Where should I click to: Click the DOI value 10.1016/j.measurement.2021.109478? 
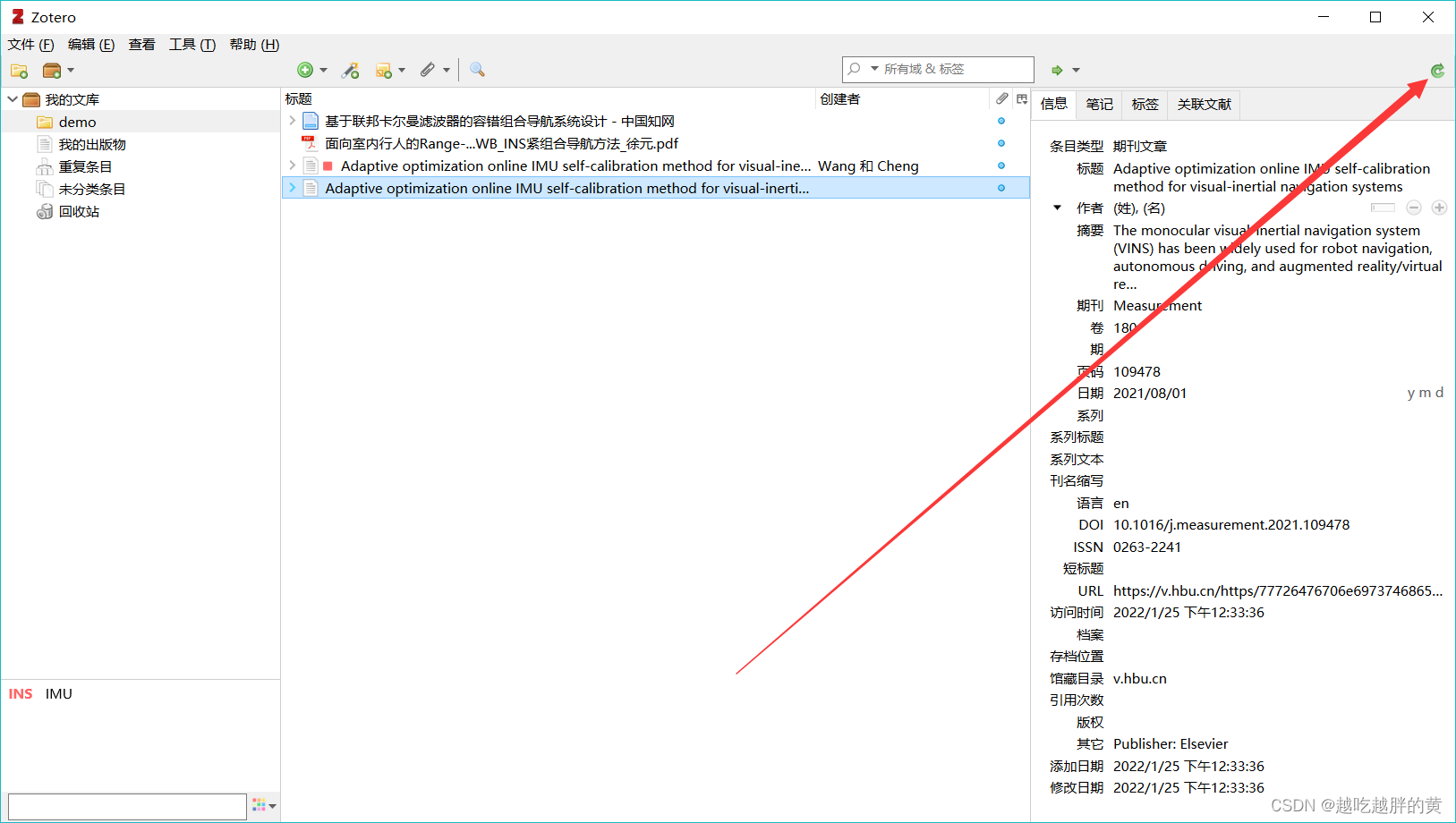click(x=1231, y=525)
